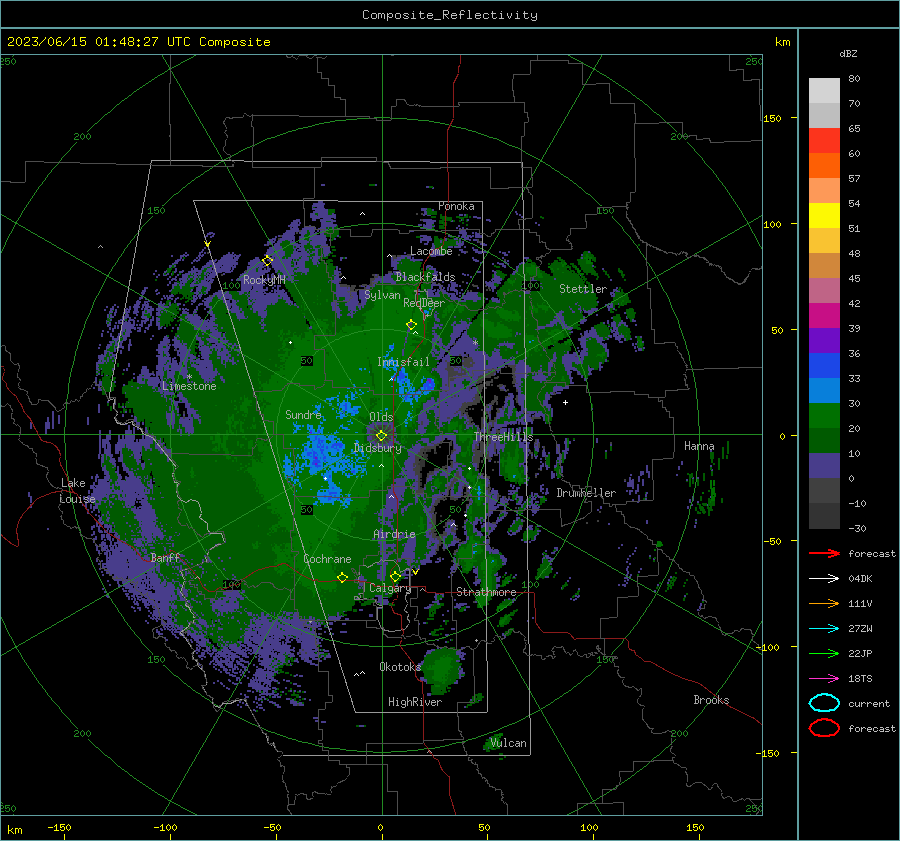Viewport: 900px width, 841px height.
Task: Click the dBZ legend heading
Action: [848, 53]
